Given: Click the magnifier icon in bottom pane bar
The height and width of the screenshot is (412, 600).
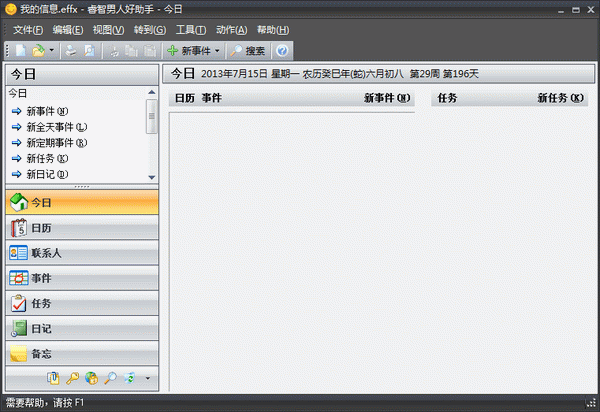Looking at the screenshot, I should (x=111, y=378).
